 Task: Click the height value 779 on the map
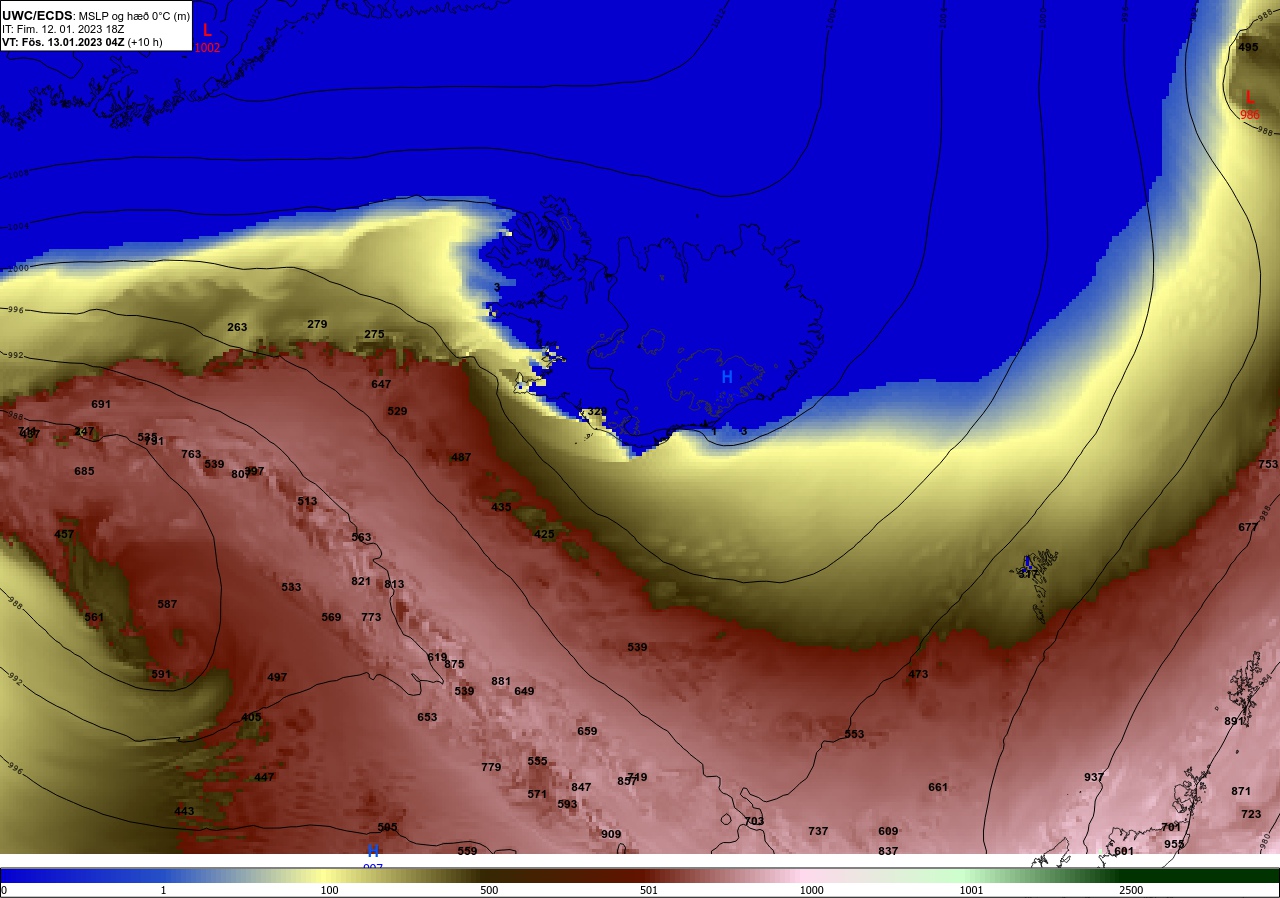[491, 768]
